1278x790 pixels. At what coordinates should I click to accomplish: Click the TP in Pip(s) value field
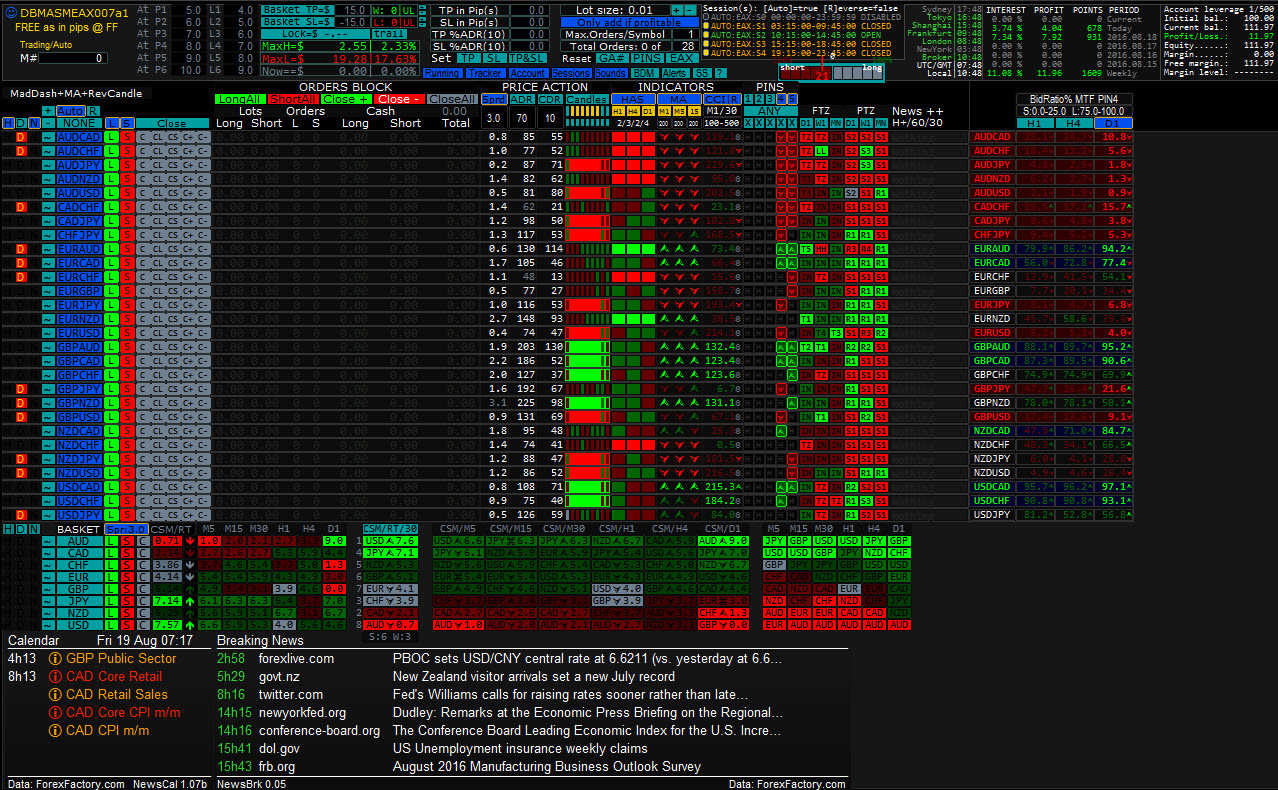[x=530, y=10]
